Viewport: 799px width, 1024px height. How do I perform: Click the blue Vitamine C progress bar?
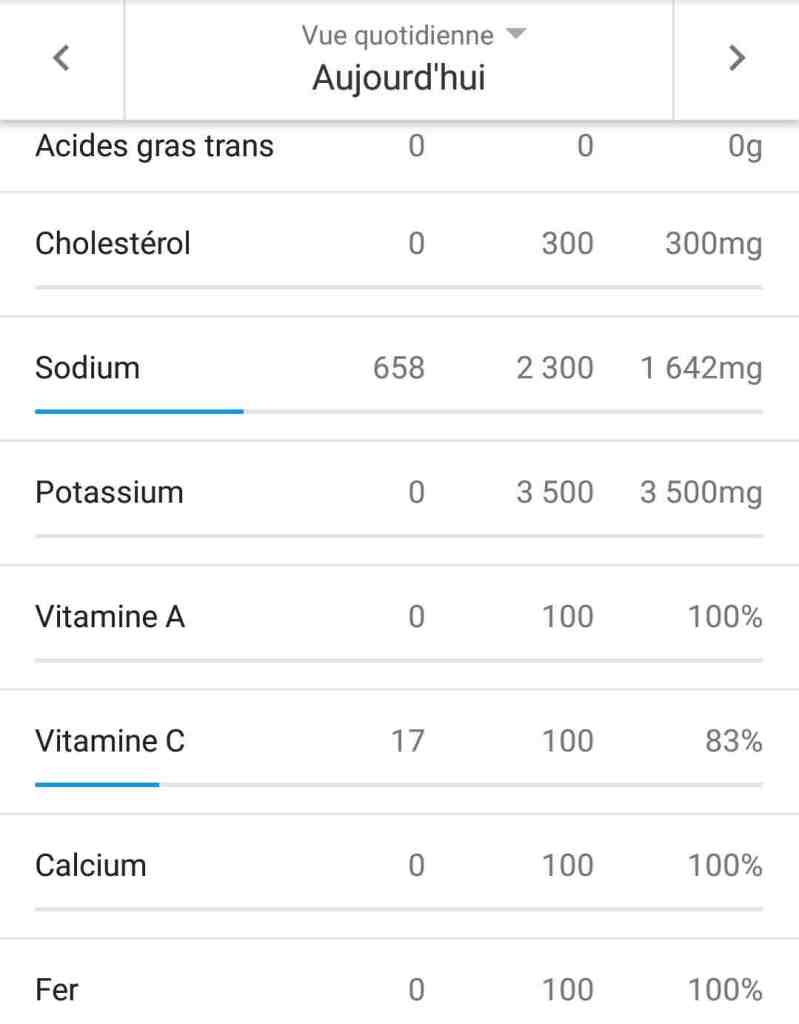tap(97, 784)
